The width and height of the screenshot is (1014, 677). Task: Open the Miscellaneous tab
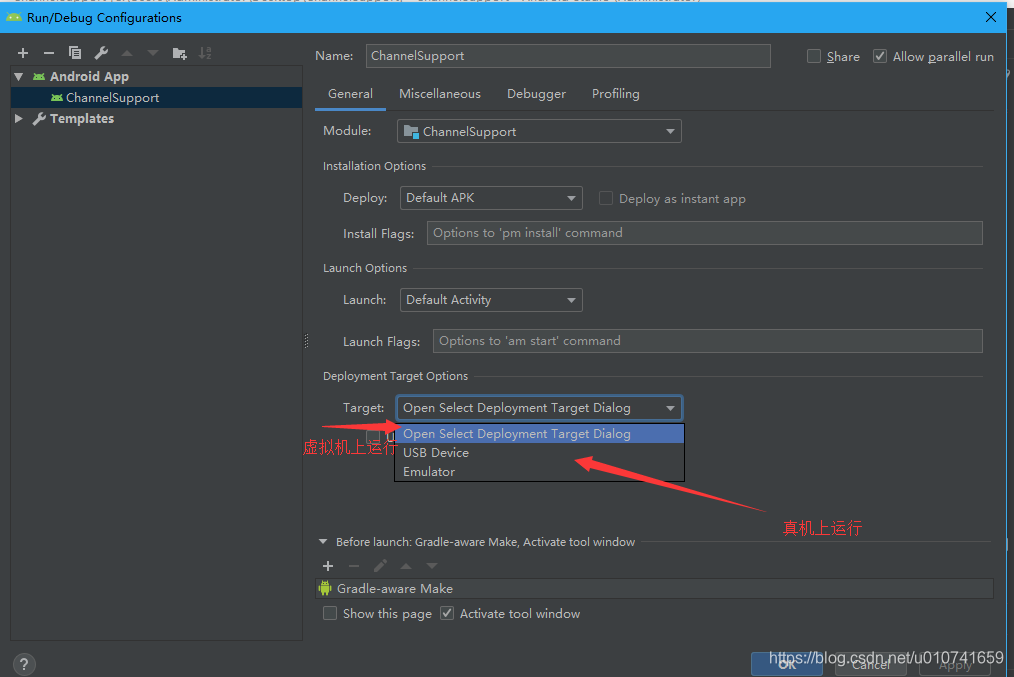440,93
